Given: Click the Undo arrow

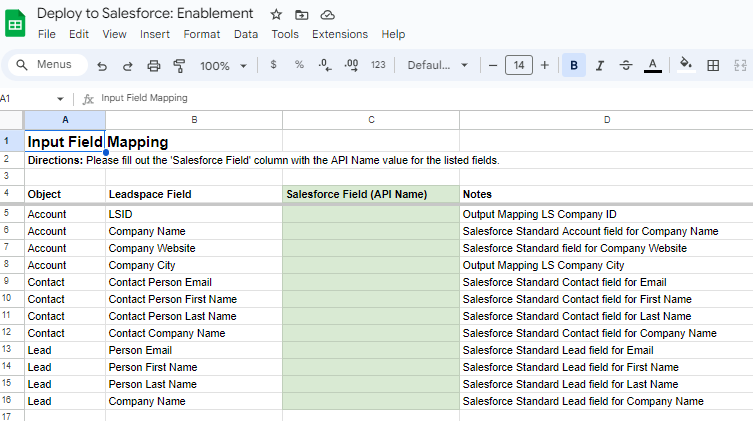Looking at the screenshot, I should click(x=102, y=65).
